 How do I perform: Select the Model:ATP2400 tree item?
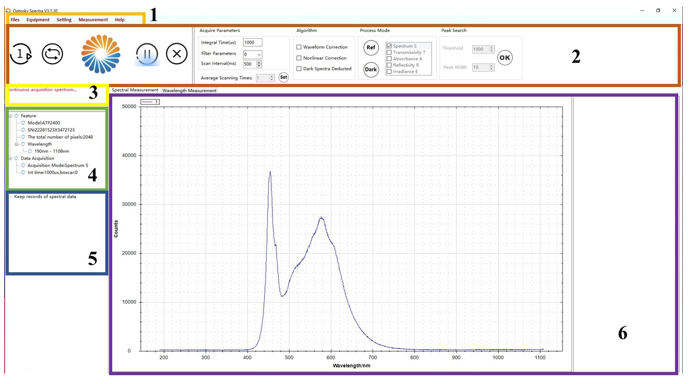click(44, 123)
